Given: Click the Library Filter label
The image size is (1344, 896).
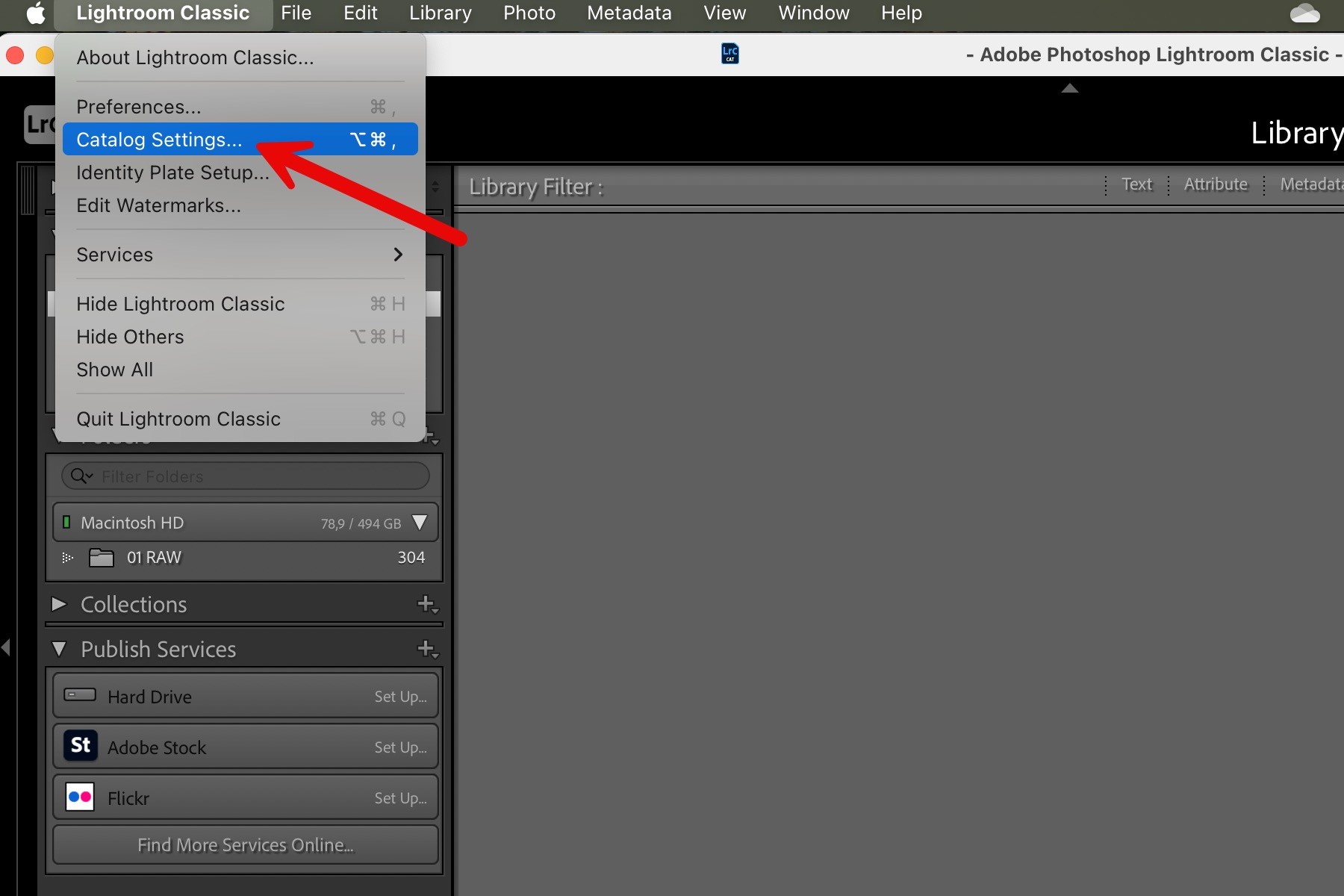Looking at the screenshot, I should (x=536, y=187).
